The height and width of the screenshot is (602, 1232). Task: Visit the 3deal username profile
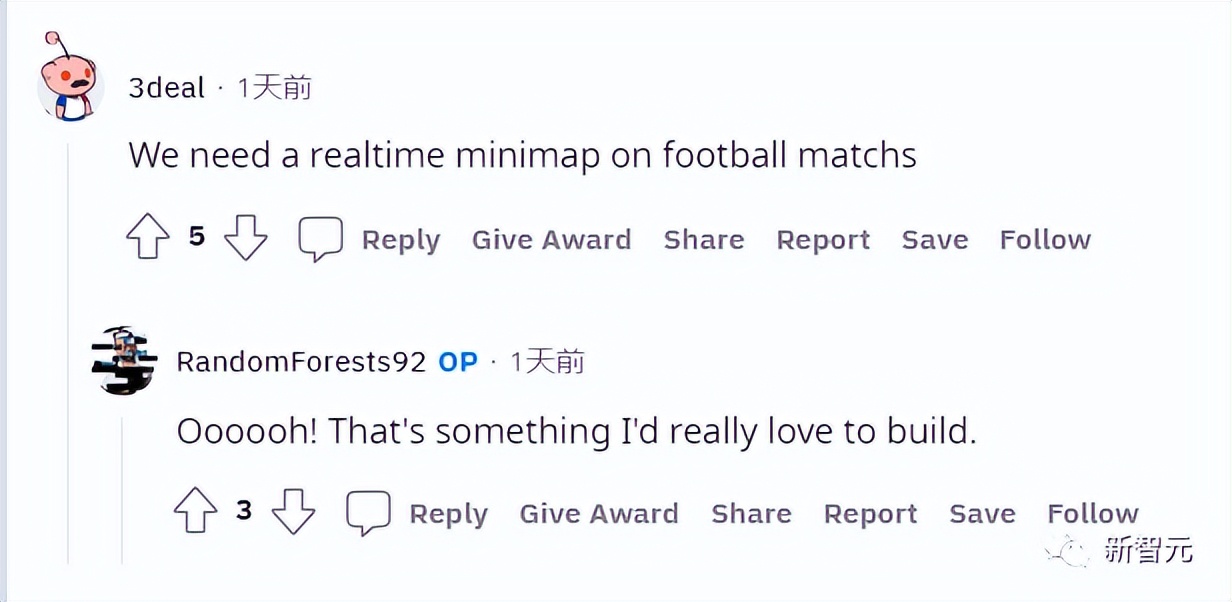point(166,88)
